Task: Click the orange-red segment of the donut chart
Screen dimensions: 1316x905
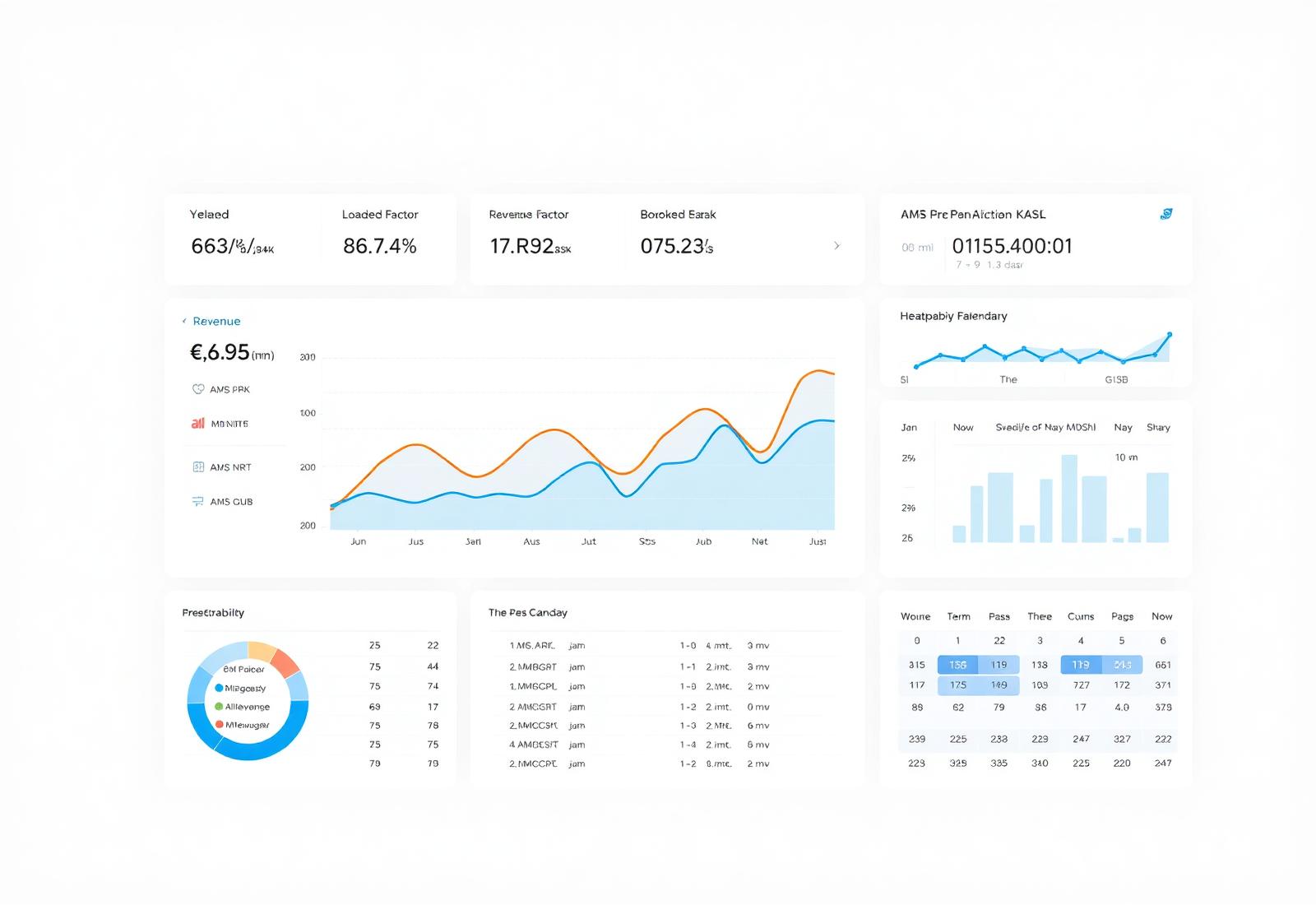Action: [x=285, y=661]
